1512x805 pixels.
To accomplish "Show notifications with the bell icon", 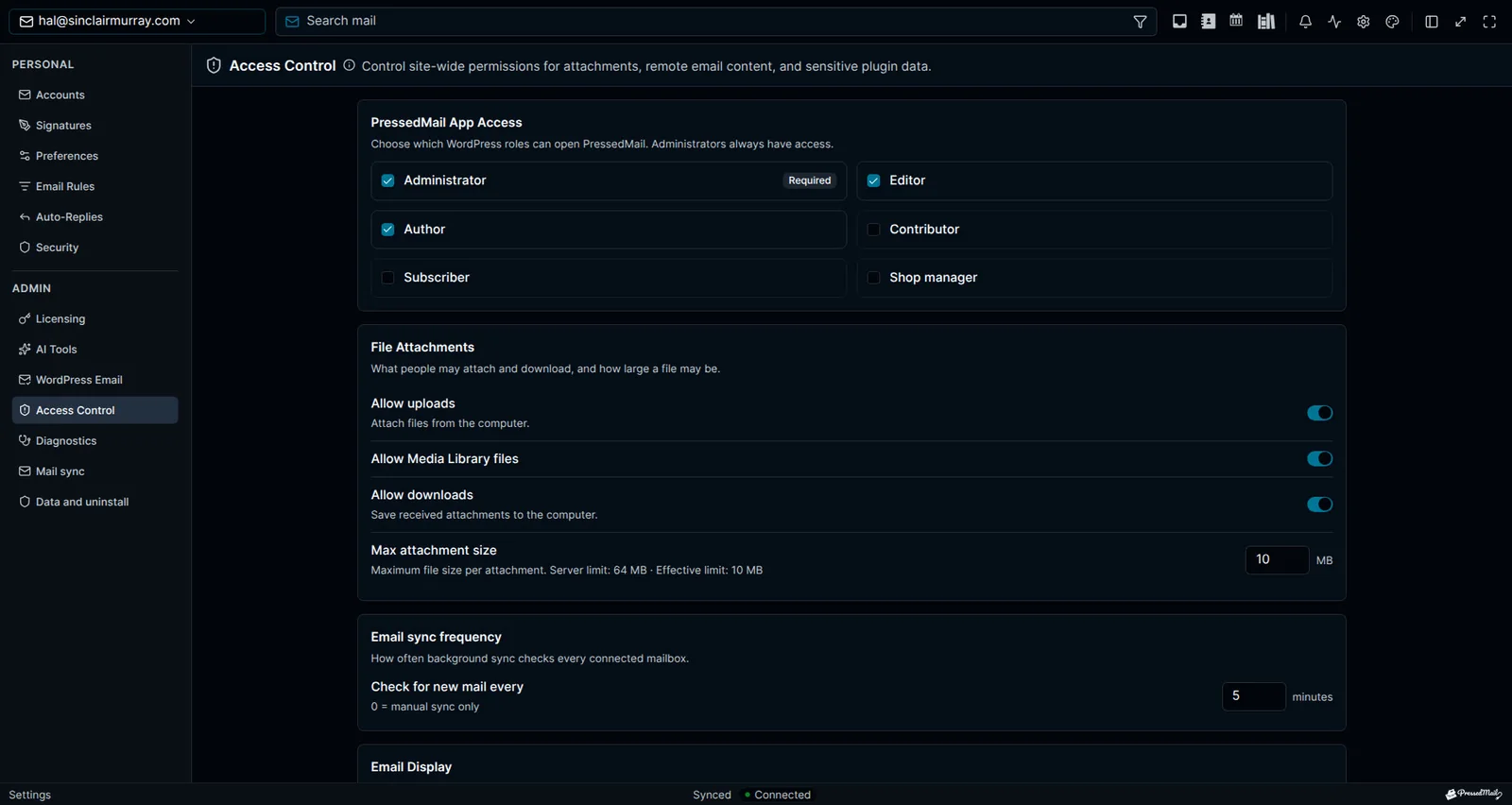I will pos(1305,22).
